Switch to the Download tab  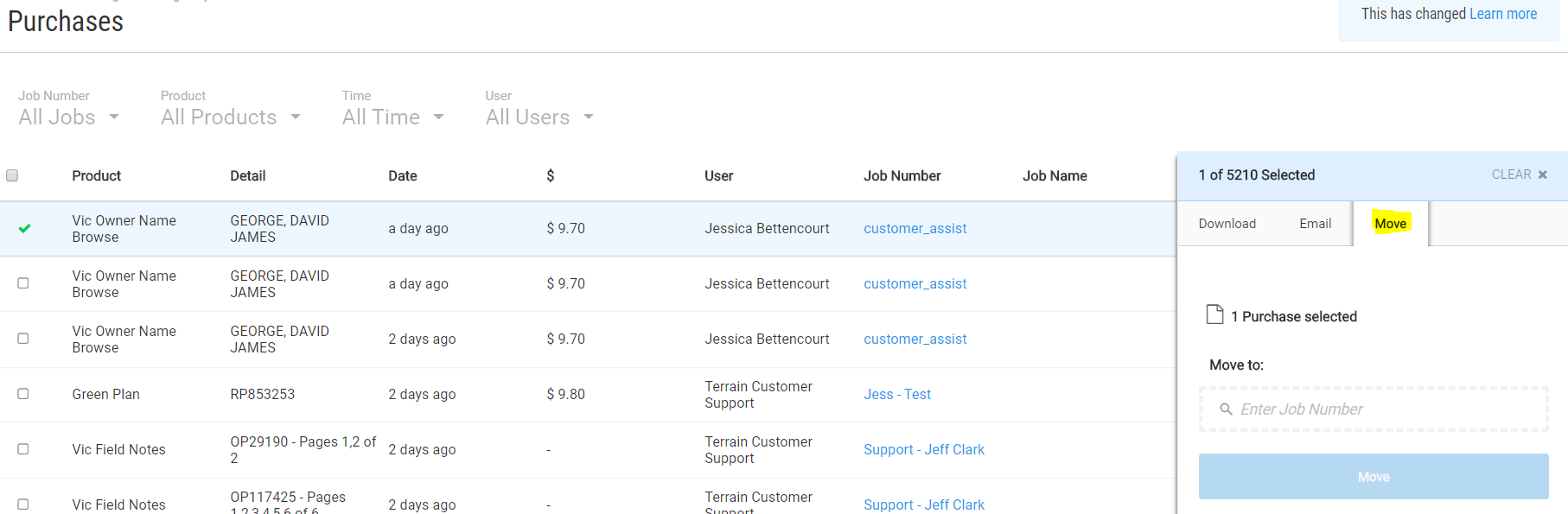coord(1227,224)
